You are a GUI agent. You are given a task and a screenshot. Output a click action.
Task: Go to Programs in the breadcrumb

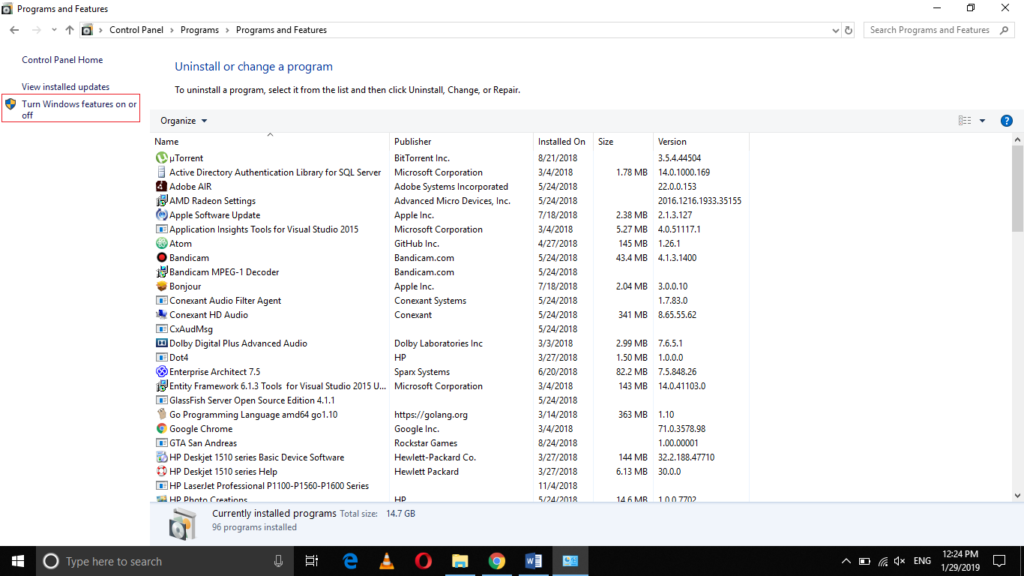coord(199,30)
